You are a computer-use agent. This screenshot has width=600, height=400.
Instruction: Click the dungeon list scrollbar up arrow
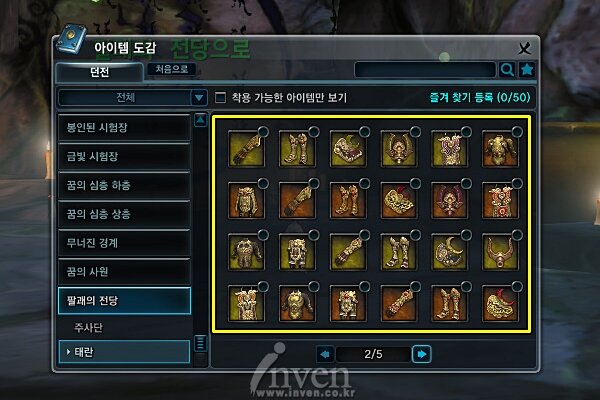click(x=201, y=120)
